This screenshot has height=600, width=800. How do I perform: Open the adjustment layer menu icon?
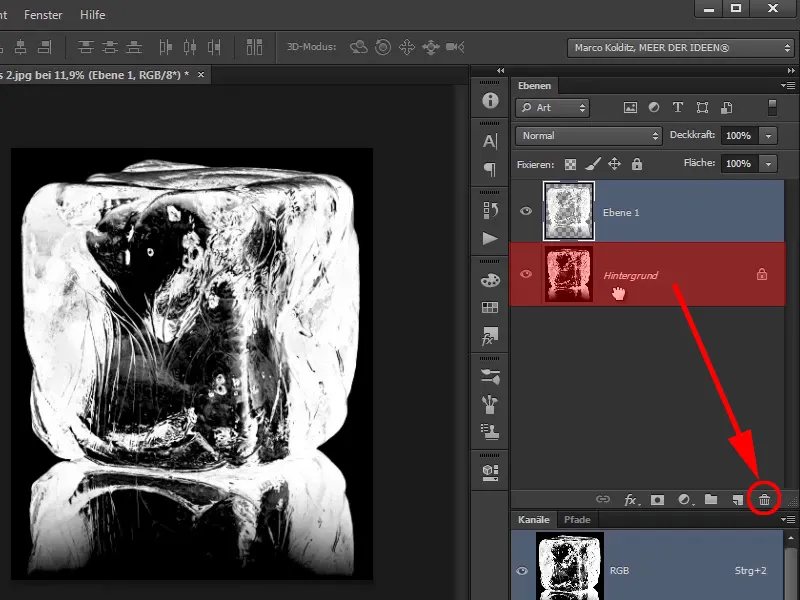(x=684, y=499)
